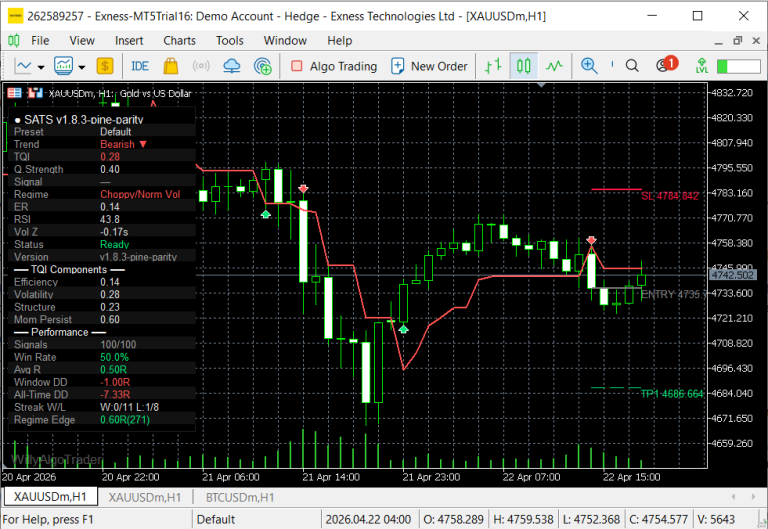Click the ENTRY level label on chart
Image resolution: width=768 pixels, height=529 pixels.
pyautogui.click(x=673, y=294)
